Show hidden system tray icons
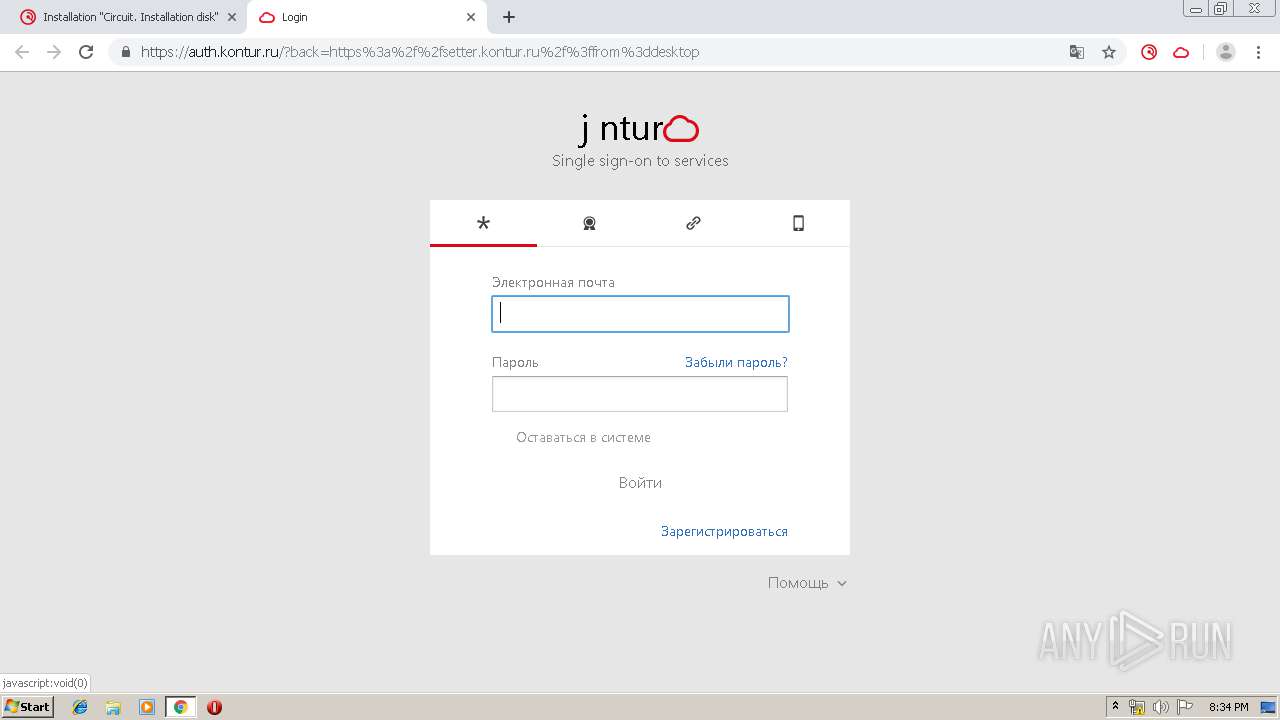1280x720 pixels. 1115,707
